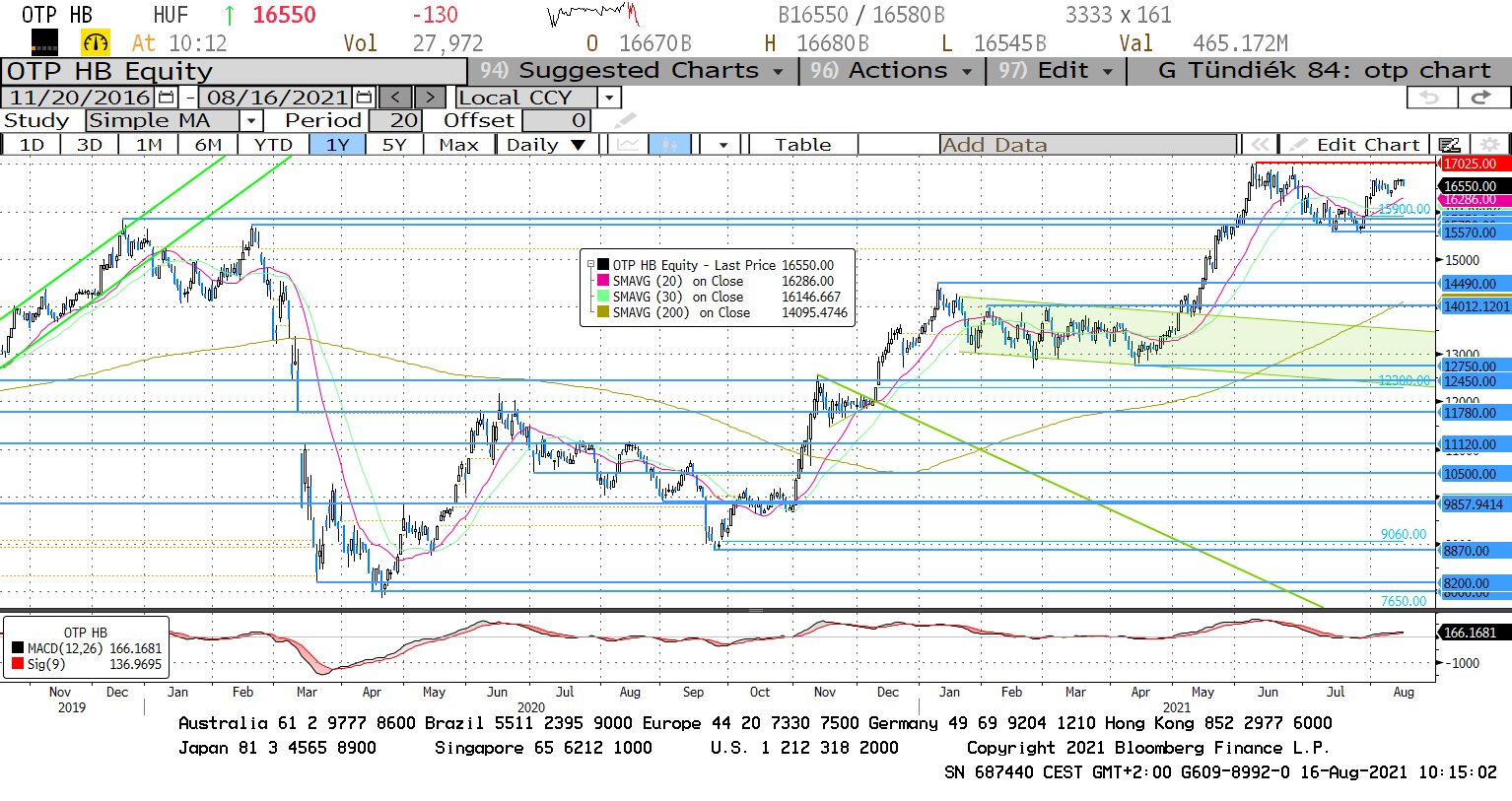Click the 7650.00 annotation label
The image size is (1512, 801).
point(1404,601)
